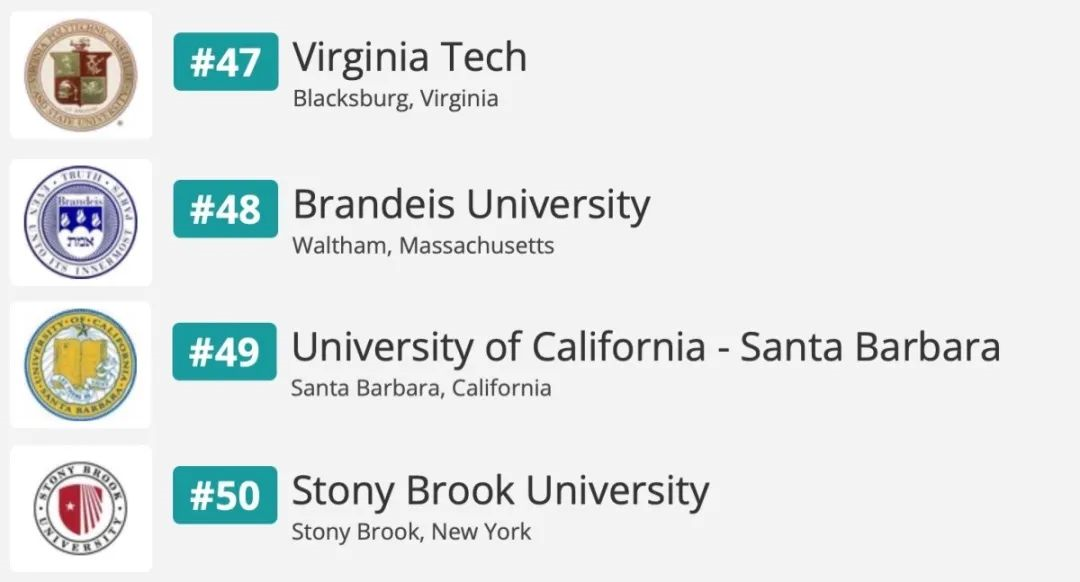
Task: Click the #47 rank badge
Action: [x=225, y=62]
